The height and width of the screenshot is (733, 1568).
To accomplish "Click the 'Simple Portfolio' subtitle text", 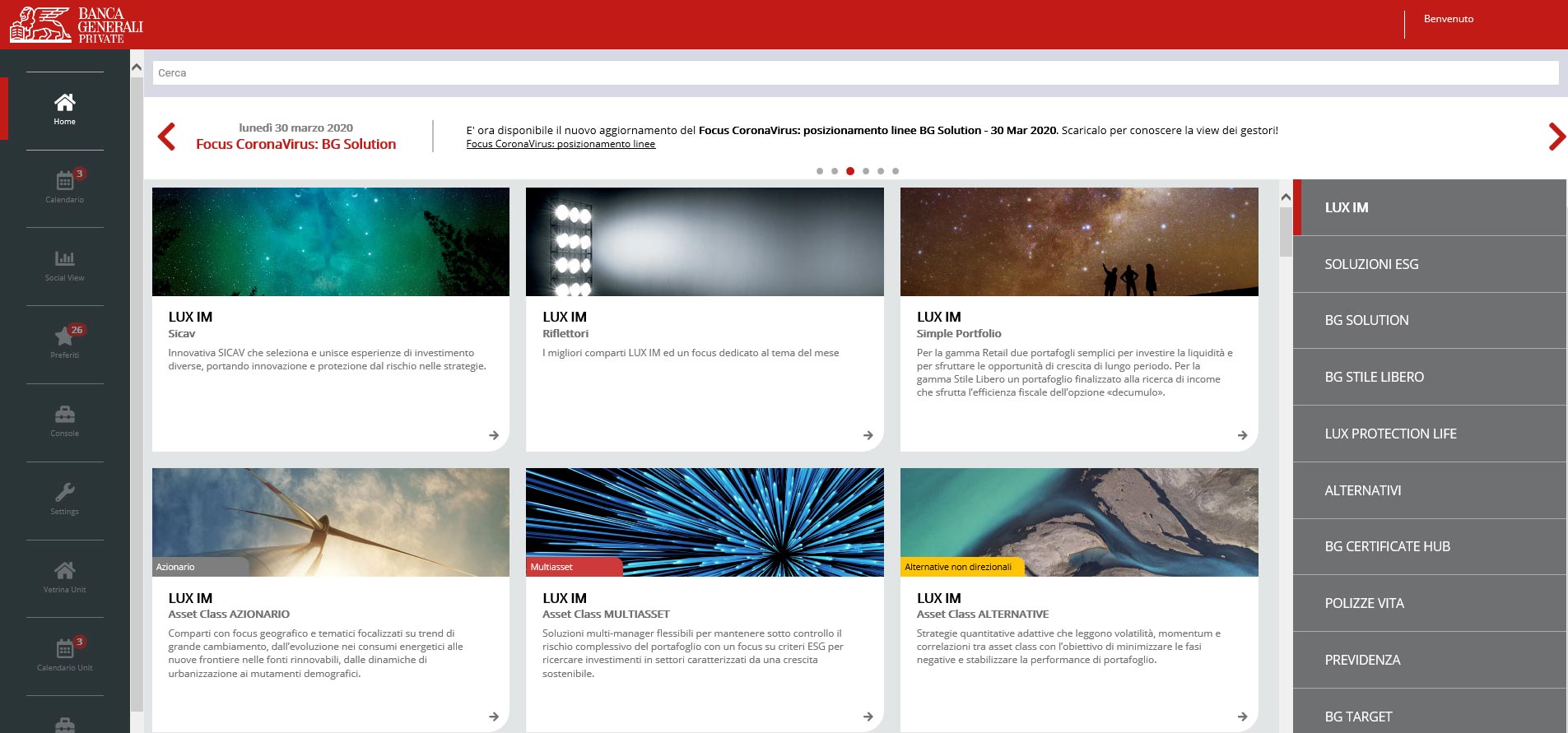I will tap(959, 333).
